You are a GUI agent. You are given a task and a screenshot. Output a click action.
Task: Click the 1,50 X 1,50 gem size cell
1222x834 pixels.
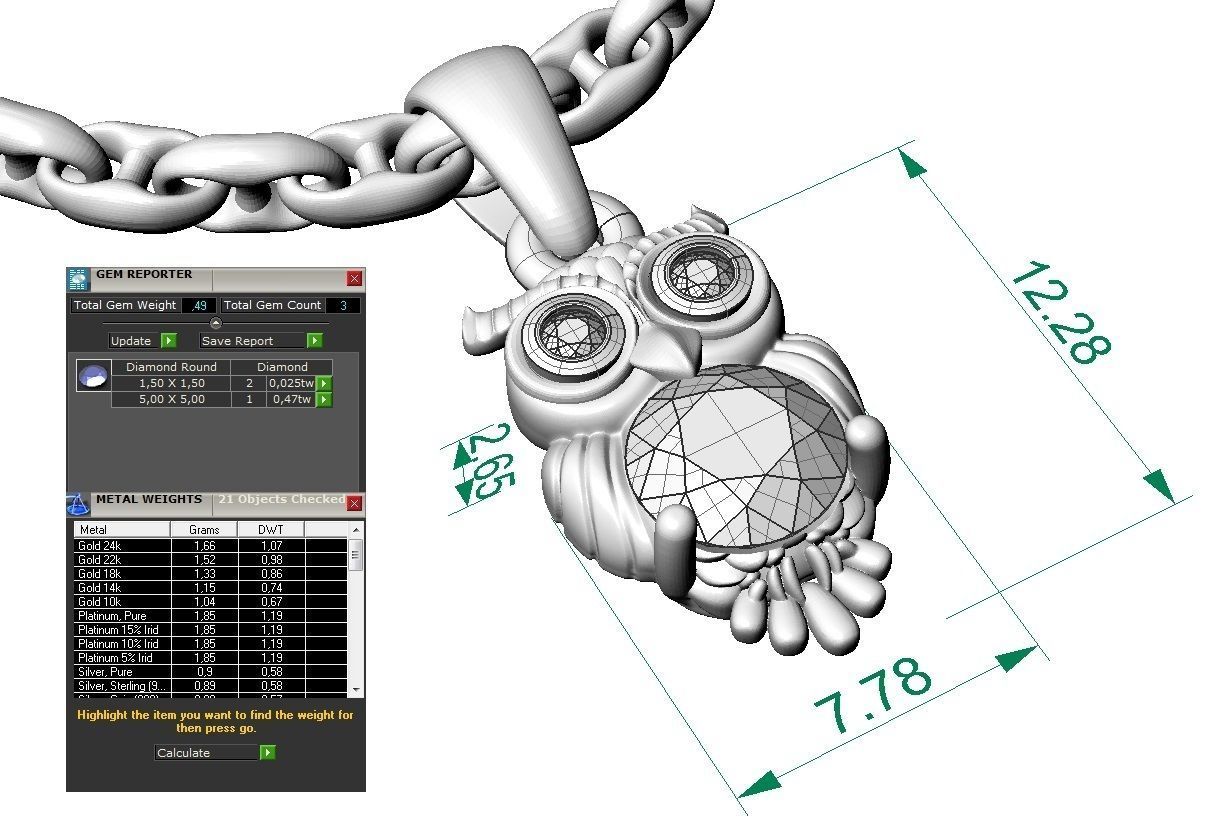tap(171, 384)
